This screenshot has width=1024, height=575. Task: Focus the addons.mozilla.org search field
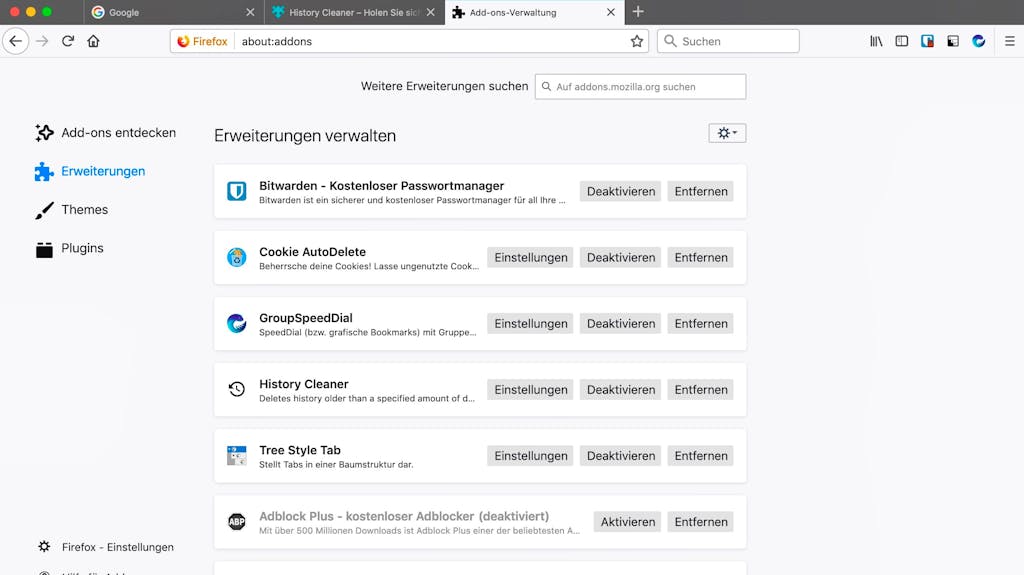pyautogui.click(x=640, y=86)
